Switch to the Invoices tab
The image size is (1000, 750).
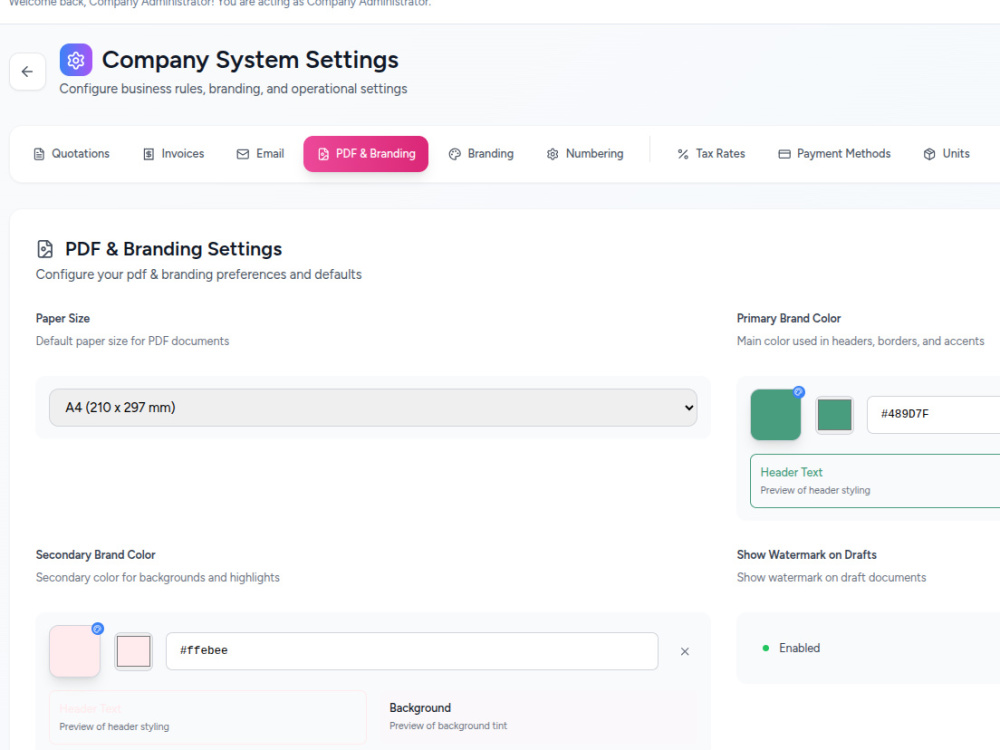[x=173, y=154]
